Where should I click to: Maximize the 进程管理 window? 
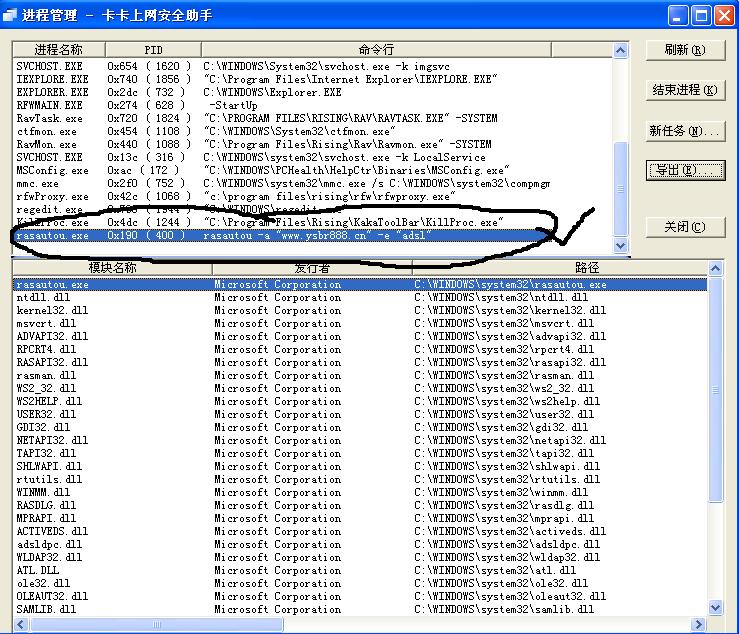[x=701, y=16]
